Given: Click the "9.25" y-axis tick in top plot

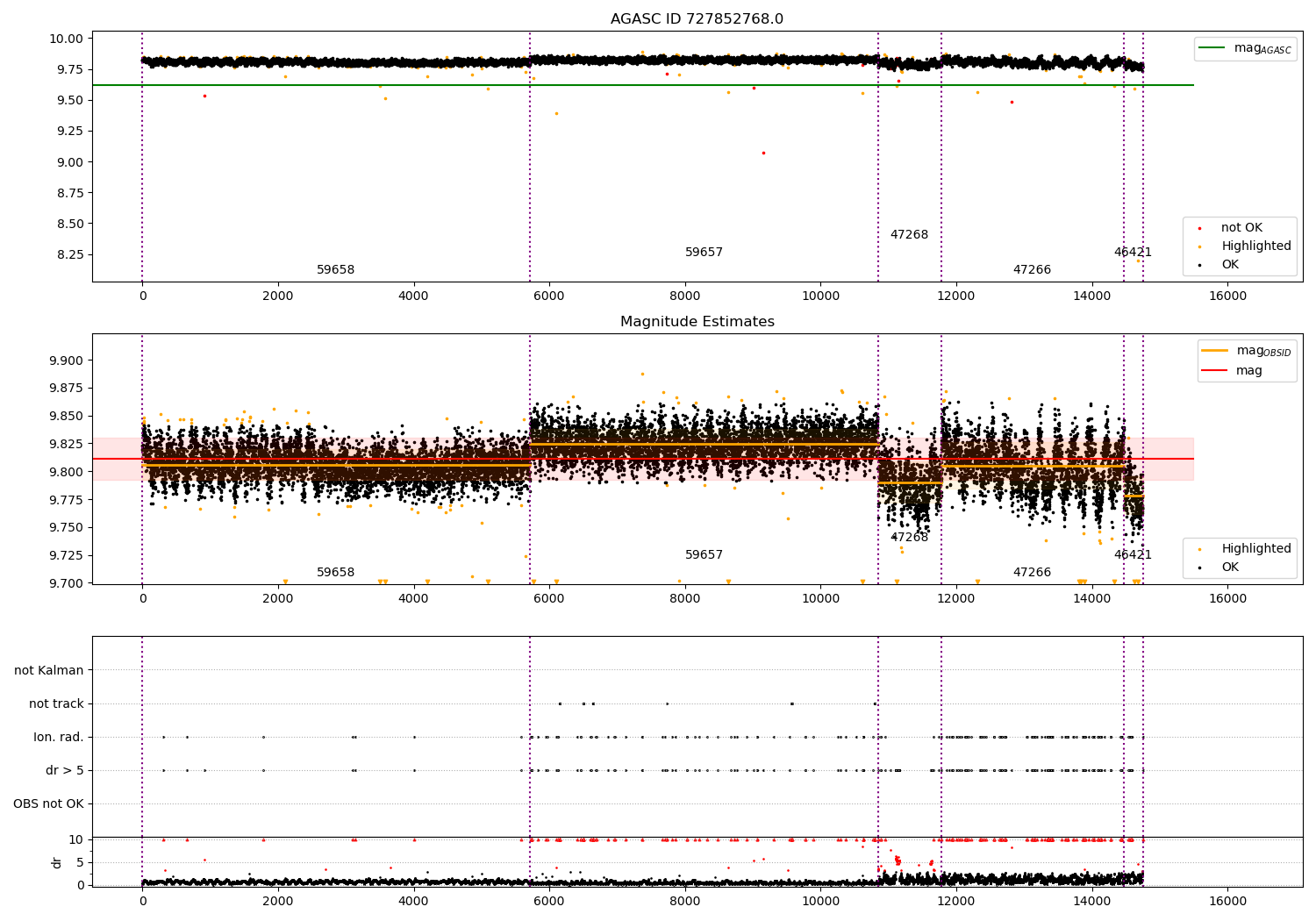Looking at the screenshot, I should (70, 131).
